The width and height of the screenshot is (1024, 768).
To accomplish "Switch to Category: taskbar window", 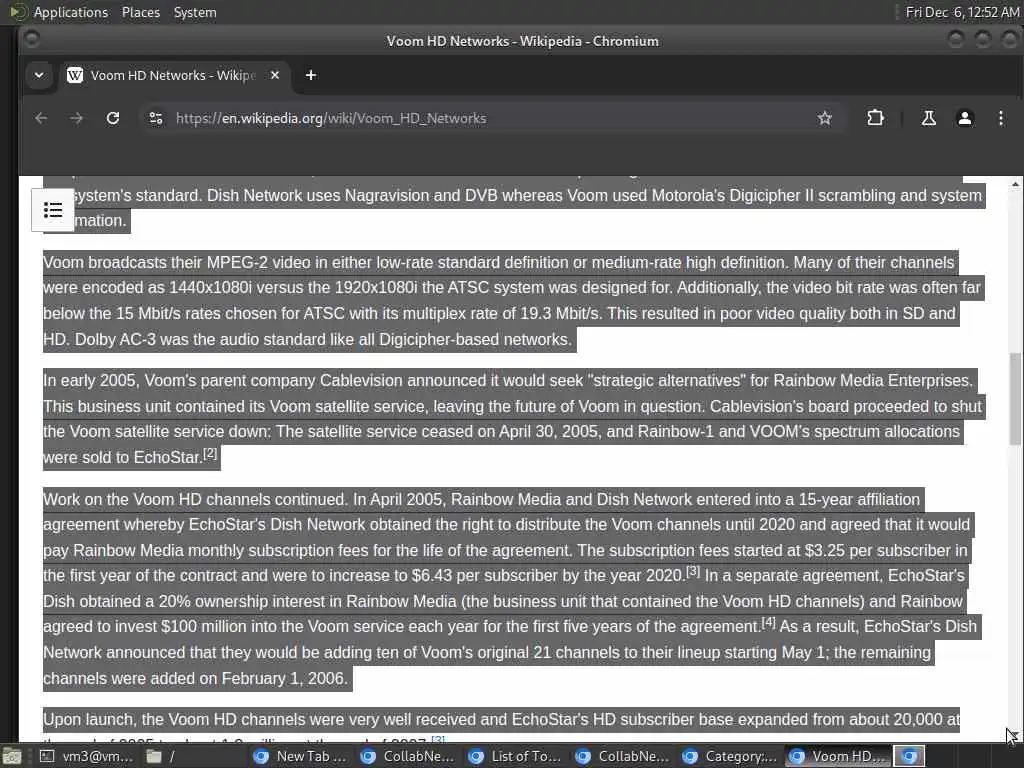I will coord(731,756).
